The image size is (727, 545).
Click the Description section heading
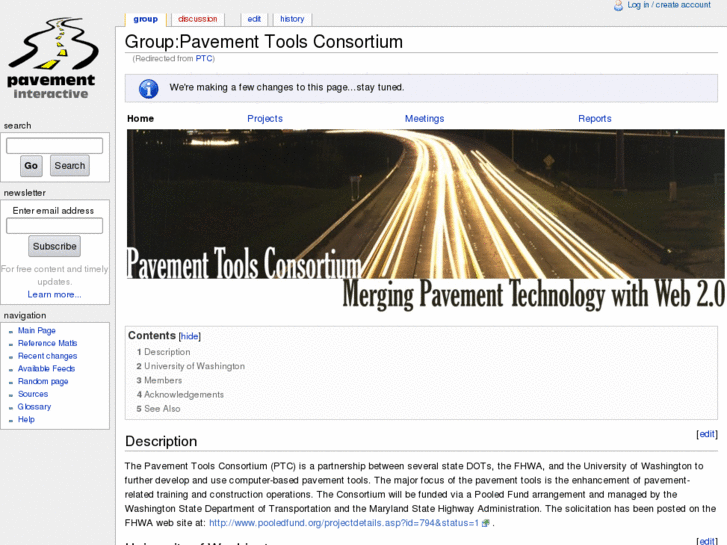click(161, 441)
